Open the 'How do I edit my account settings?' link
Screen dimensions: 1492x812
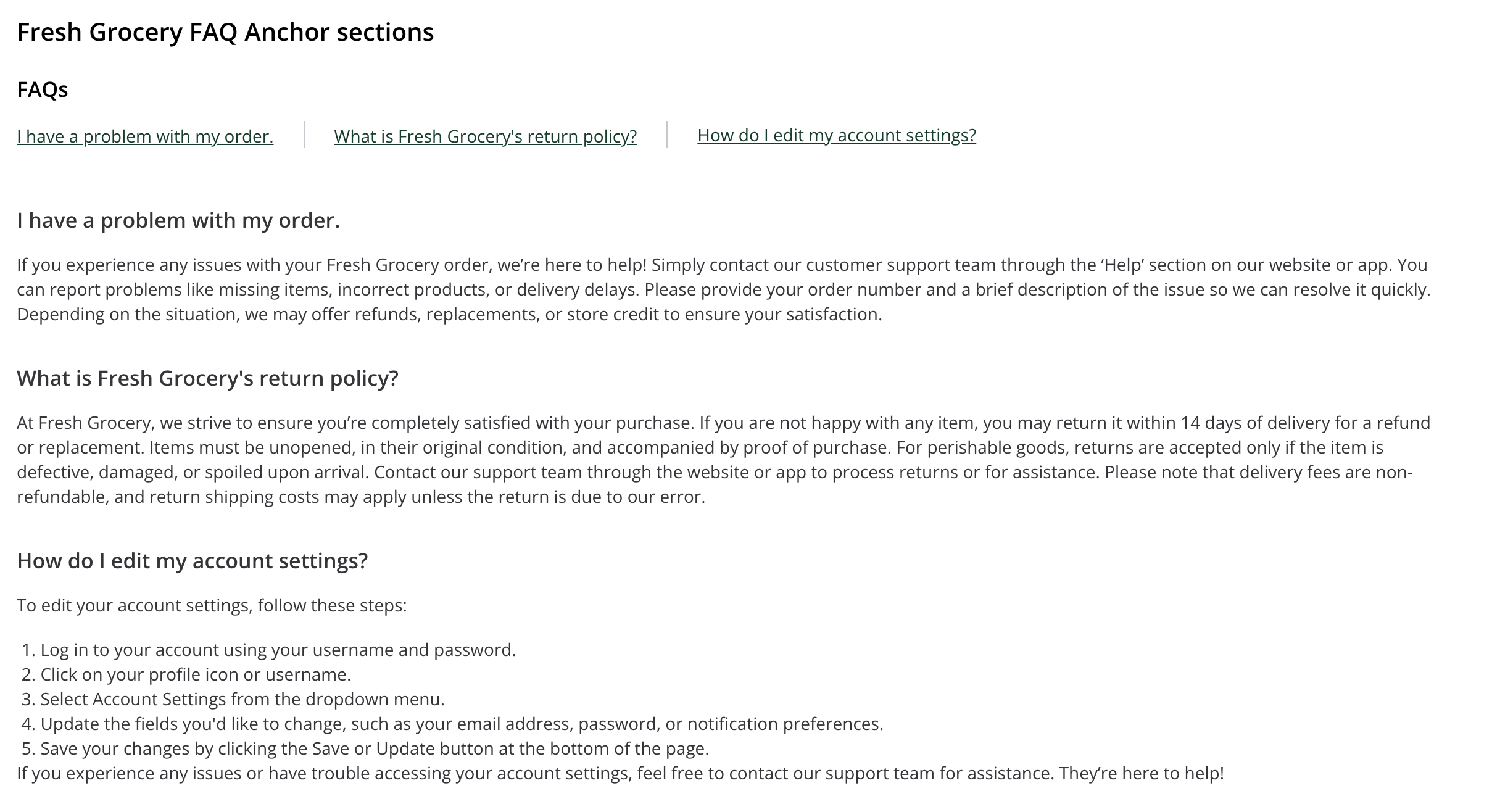pyautogui.click(x=837, y=135)
